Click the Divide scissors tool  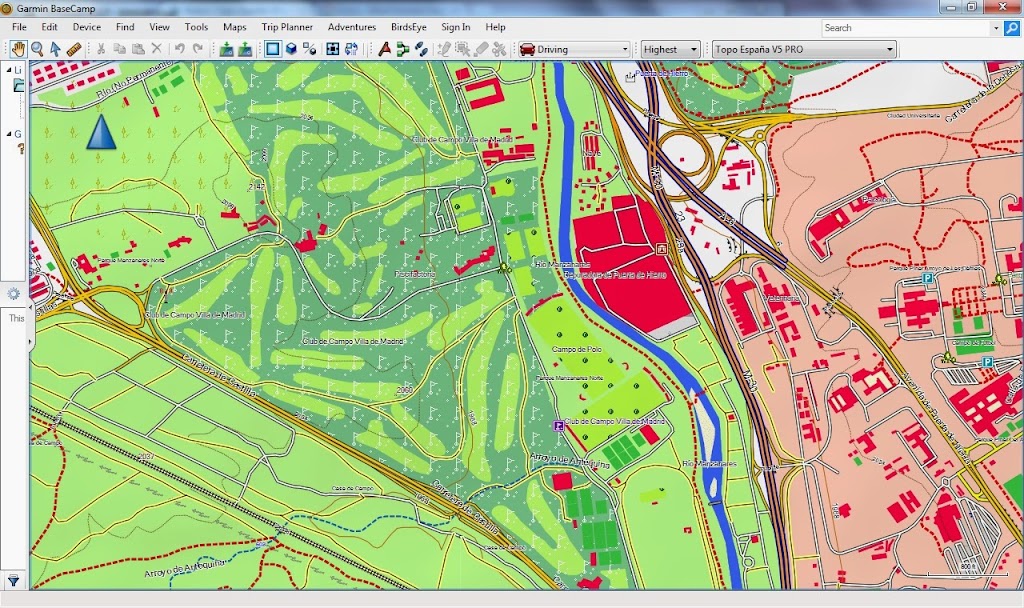coord(499,49)
